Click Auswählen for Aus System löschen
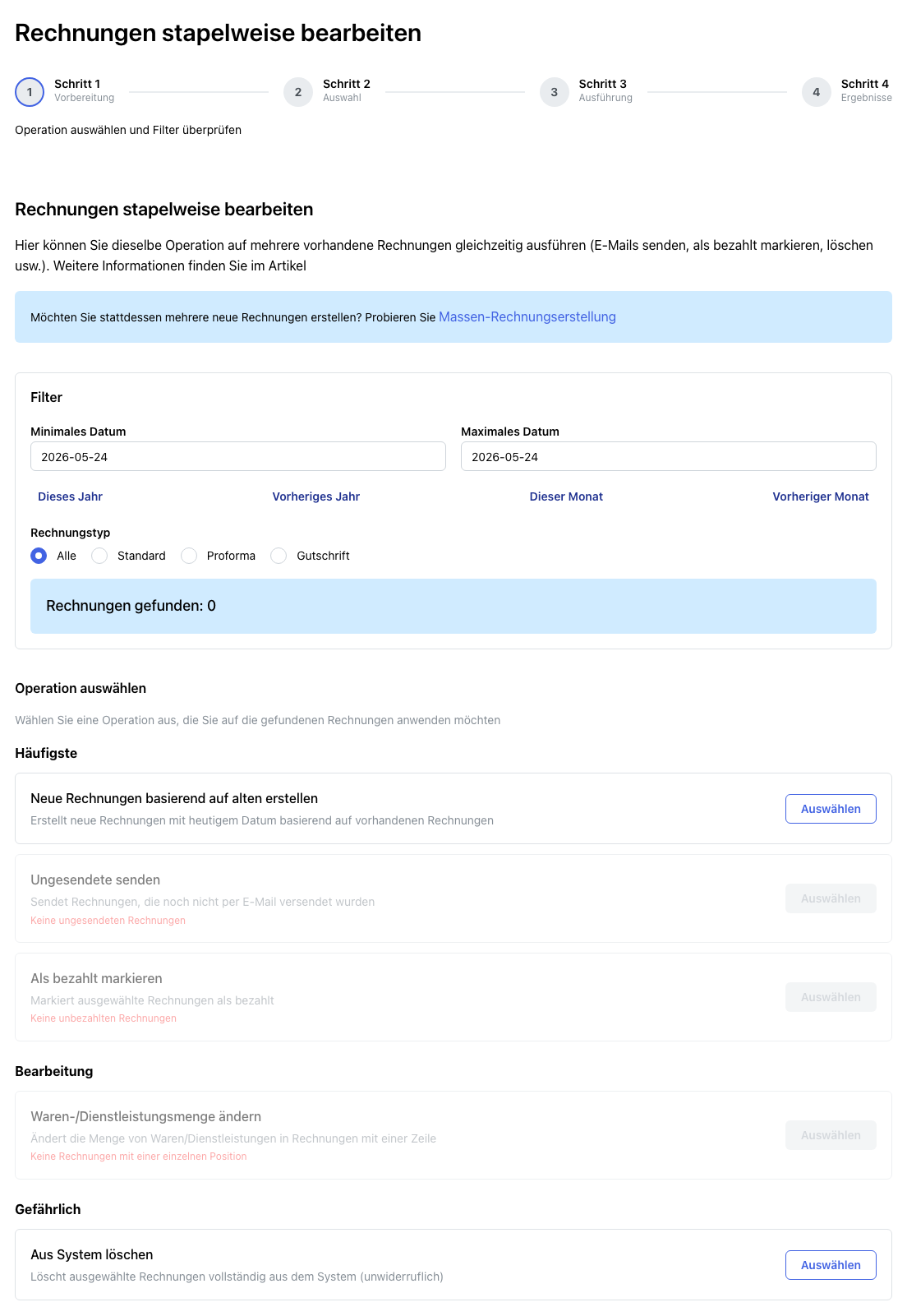The width and height of the screenshot is (907, 1316). click(x=831, y=1265)
